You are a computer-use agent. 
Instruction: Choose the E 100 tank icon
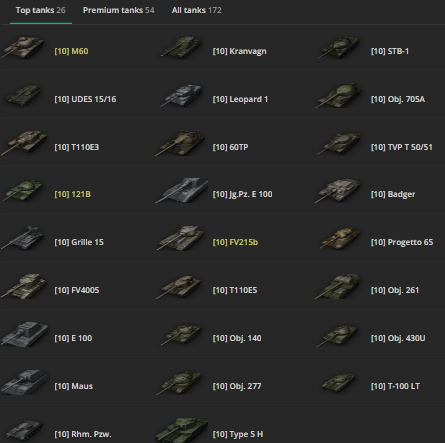(x=24, y=334)
